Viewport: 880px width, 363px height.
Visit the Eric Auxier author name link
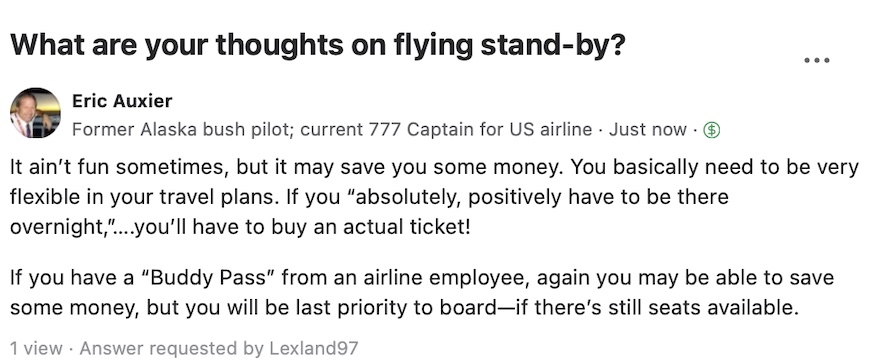[x=122, y=101]
